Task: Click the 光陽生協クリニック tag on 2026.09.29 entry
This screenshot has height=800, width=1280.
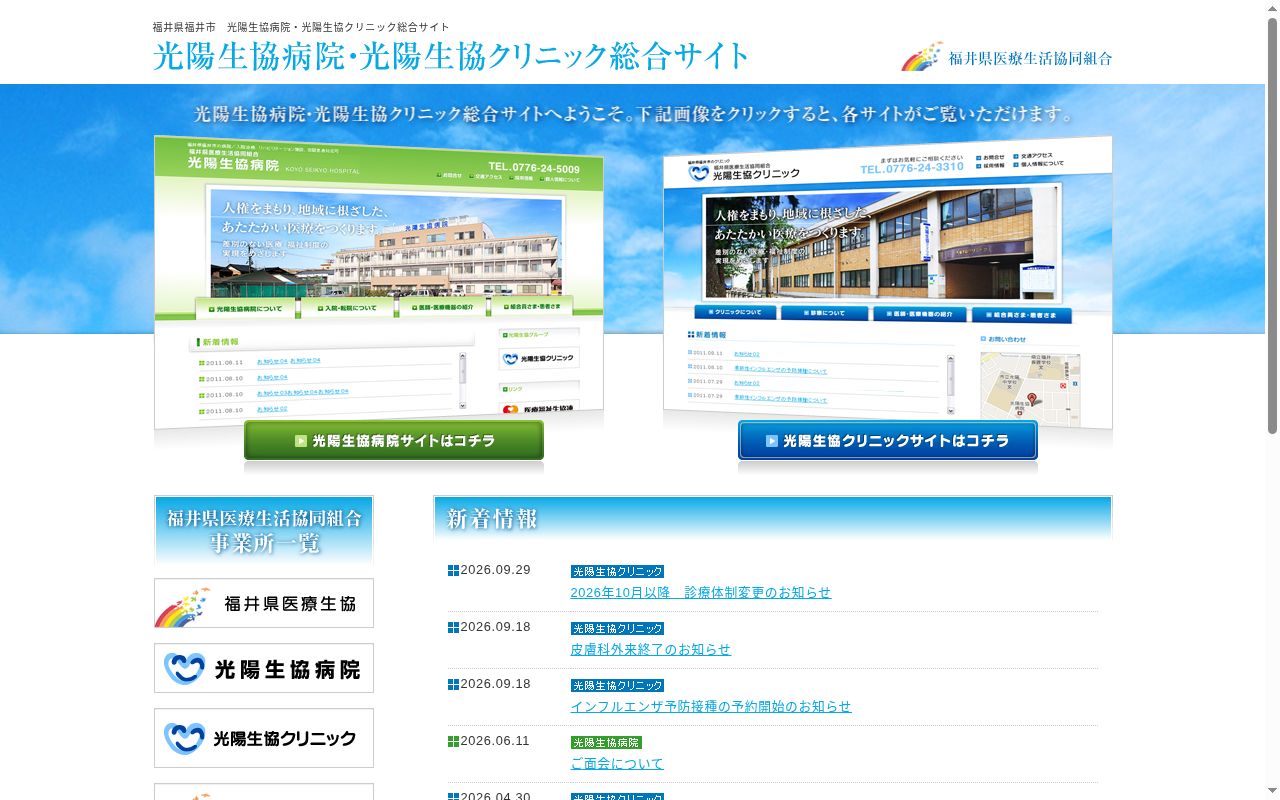Action: (617, 572)
